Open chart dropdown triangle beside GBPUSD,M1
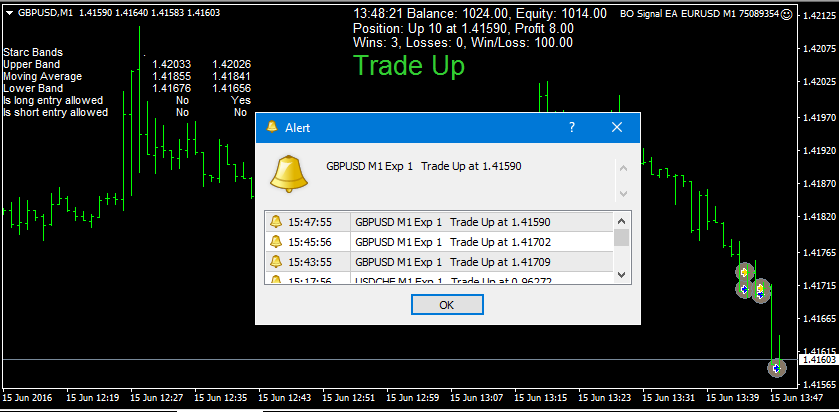 point(11,13)
